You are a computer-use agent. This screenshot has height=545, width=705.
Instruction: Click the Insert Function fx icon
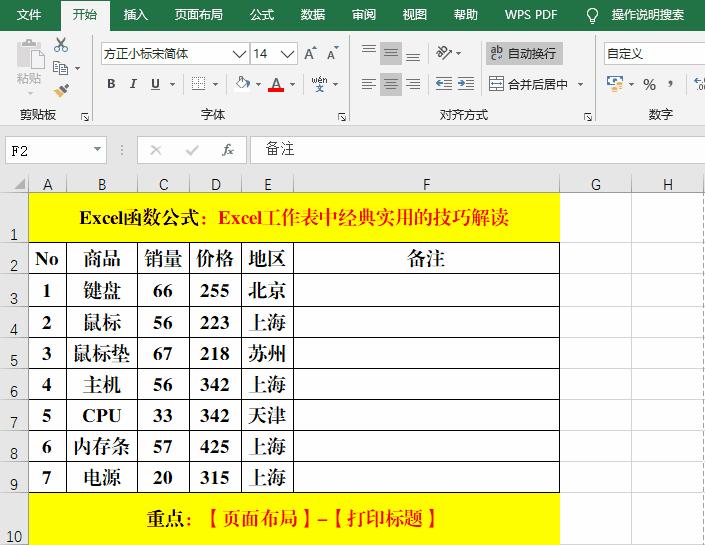(228, 150)
